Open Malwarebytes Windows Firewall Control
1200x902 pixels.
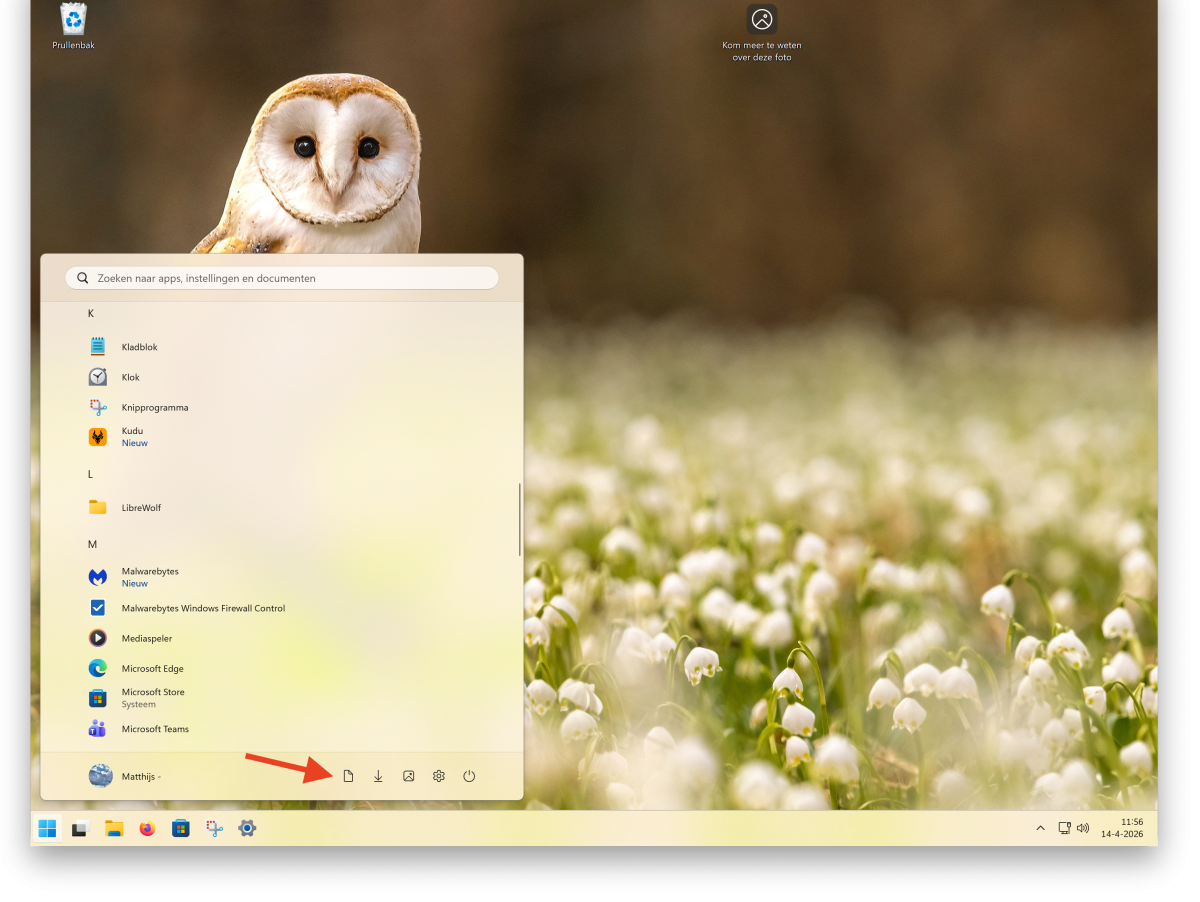tap(203, 608)
